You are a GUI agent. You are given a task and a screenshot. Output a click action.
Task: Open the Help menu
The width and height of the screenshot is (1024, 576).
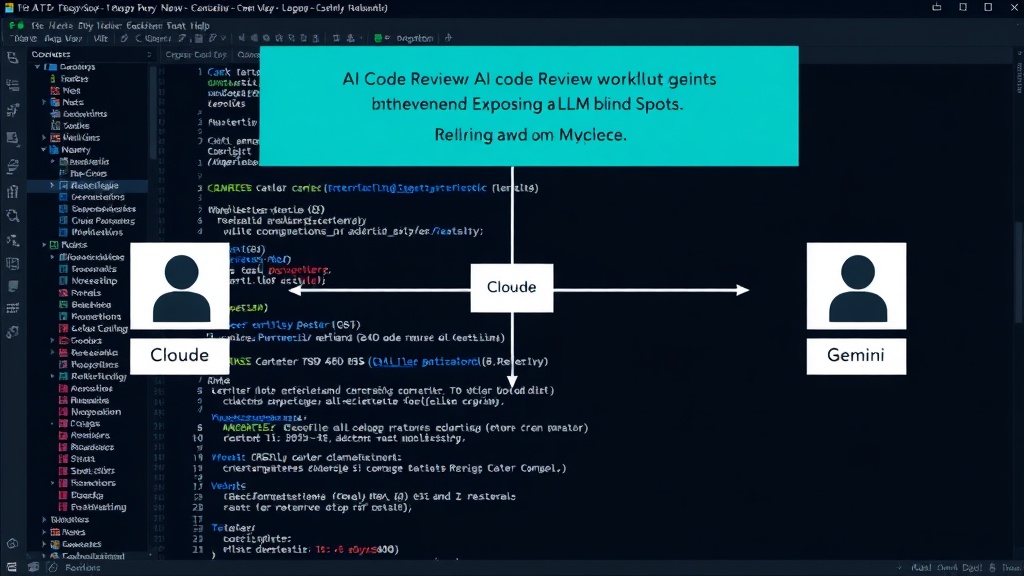(x=200, y=25)
